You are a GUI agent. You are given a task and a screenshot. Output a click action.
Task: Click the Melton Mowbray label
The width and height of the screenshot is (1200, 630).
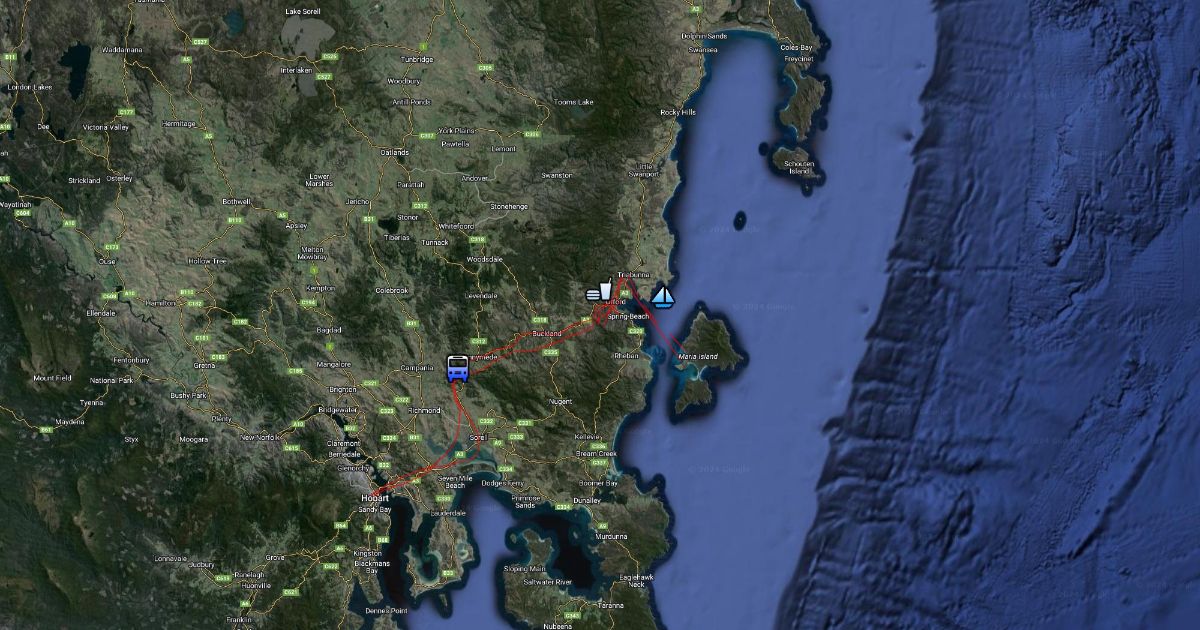coord(313,253)
